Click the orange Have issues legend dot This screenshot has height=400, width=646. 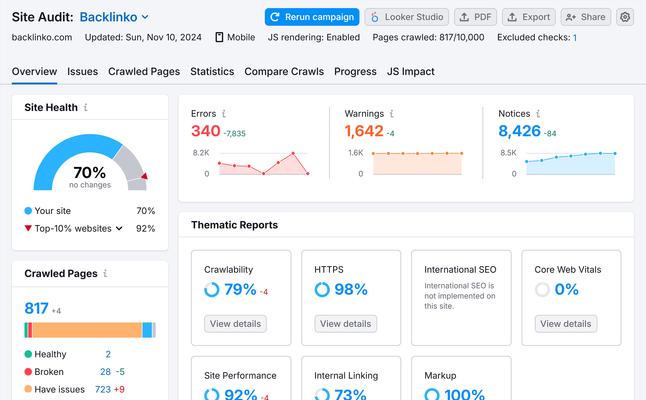(x=28, y=389)
